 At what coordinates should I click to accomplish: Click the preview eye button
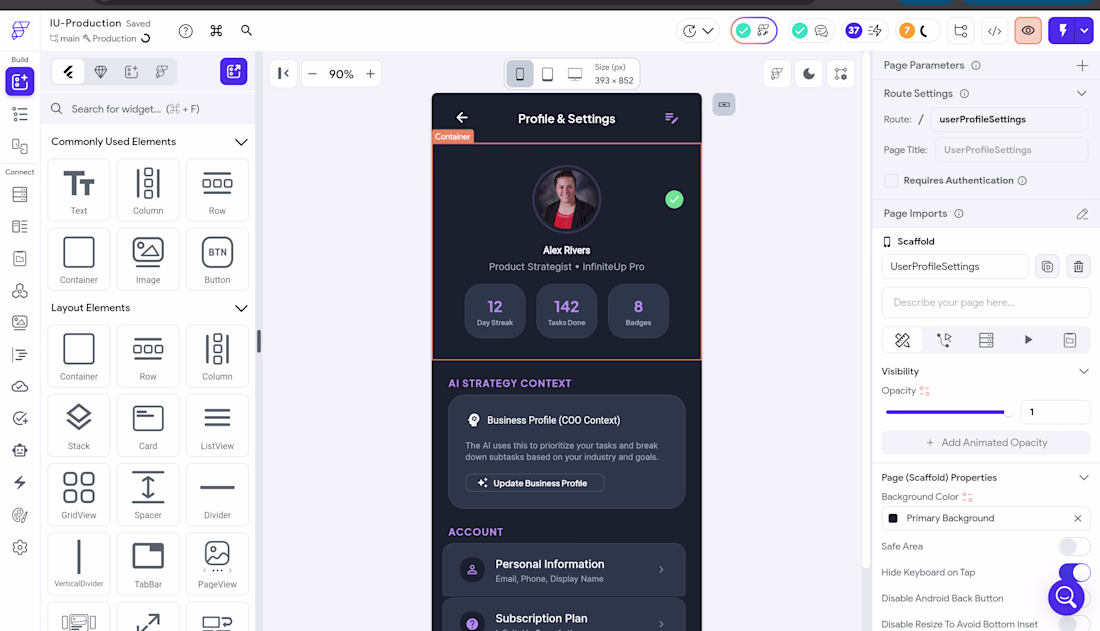[x=1028, y=31]
